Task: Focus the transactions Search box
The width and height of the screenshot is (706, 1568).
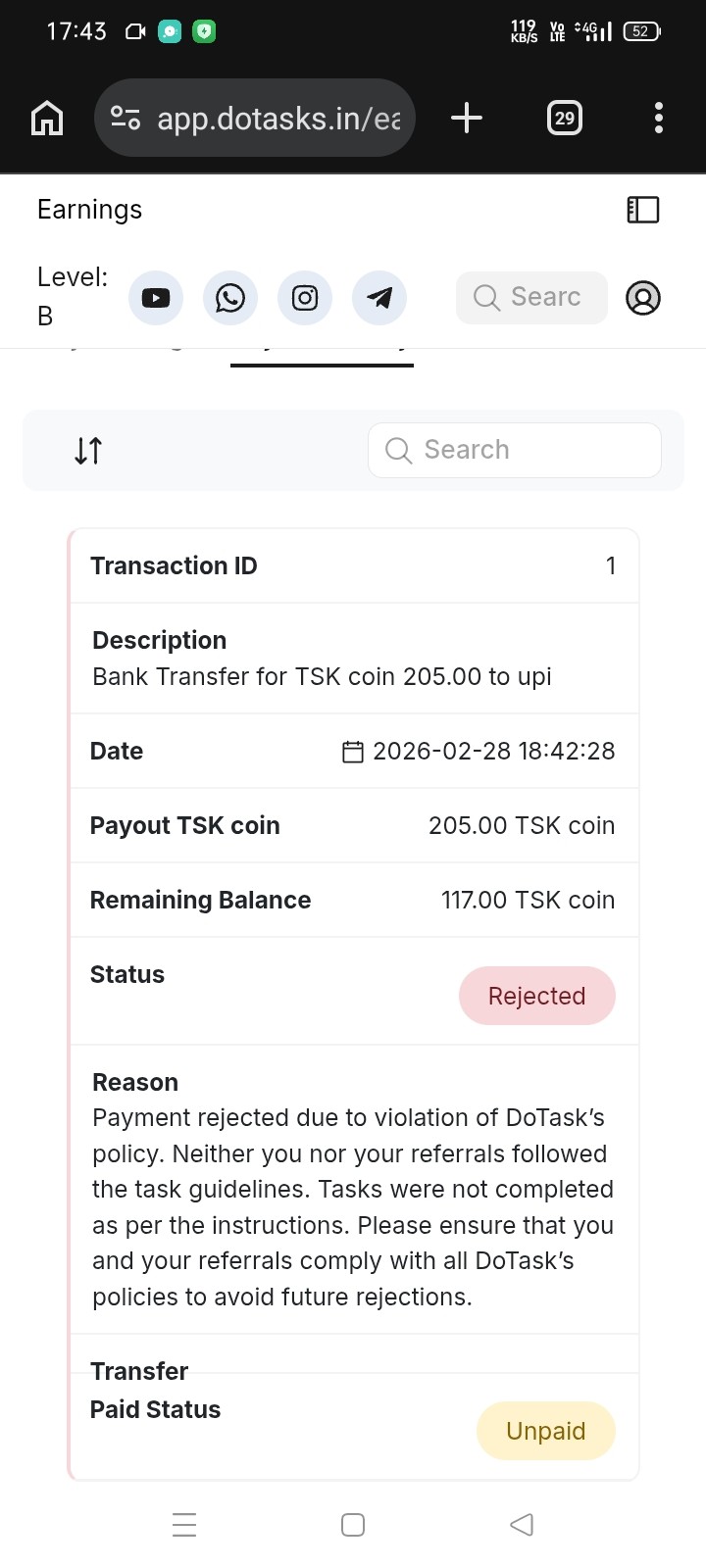Action: [x=515, y=451]
